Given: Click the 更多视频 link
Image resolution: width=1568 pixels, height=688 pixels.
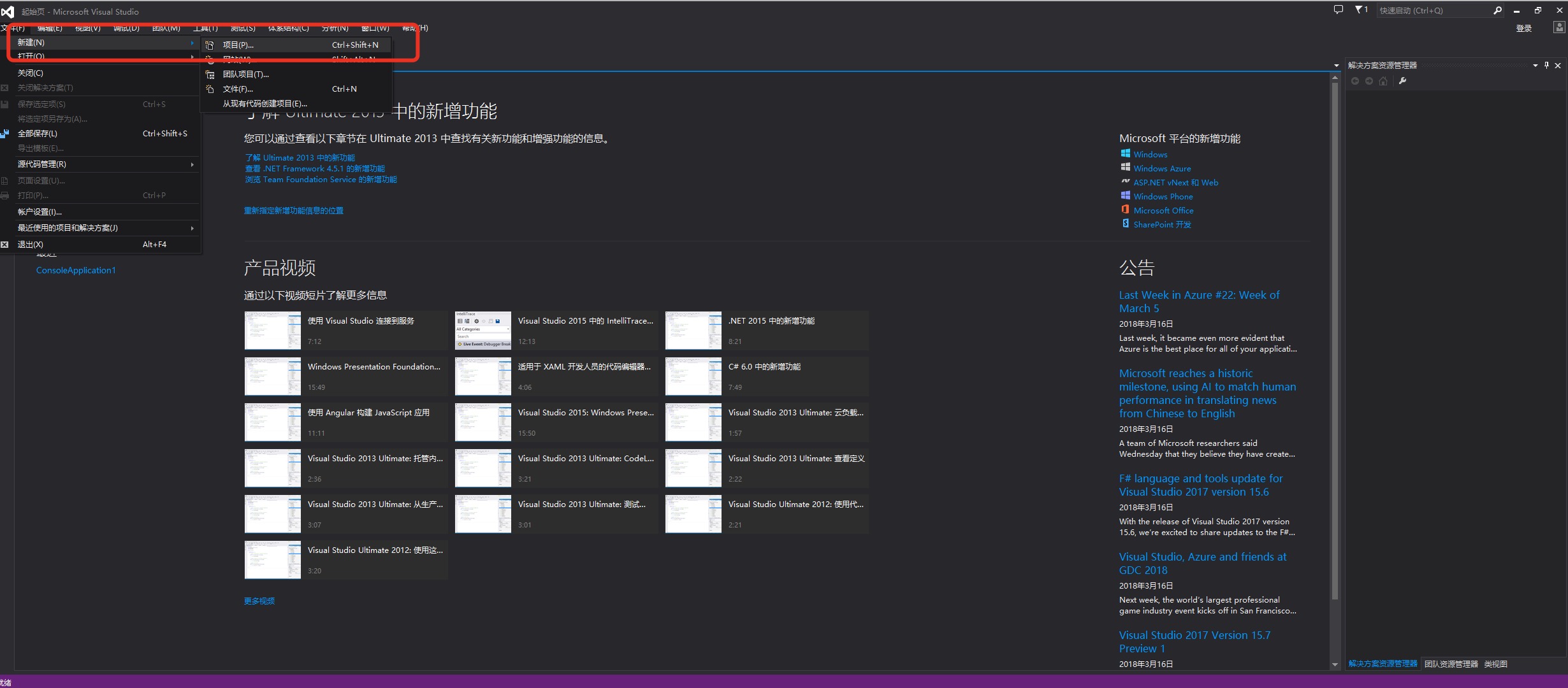Looking at the screenshot, I should pos(259,601).
